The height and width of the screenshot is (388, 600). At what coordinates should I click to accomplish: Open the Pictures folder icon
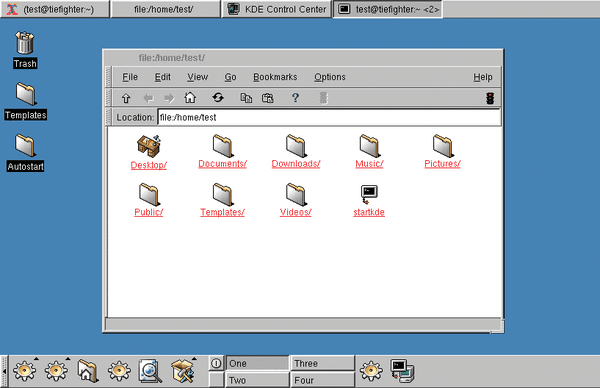coord(443,146)
